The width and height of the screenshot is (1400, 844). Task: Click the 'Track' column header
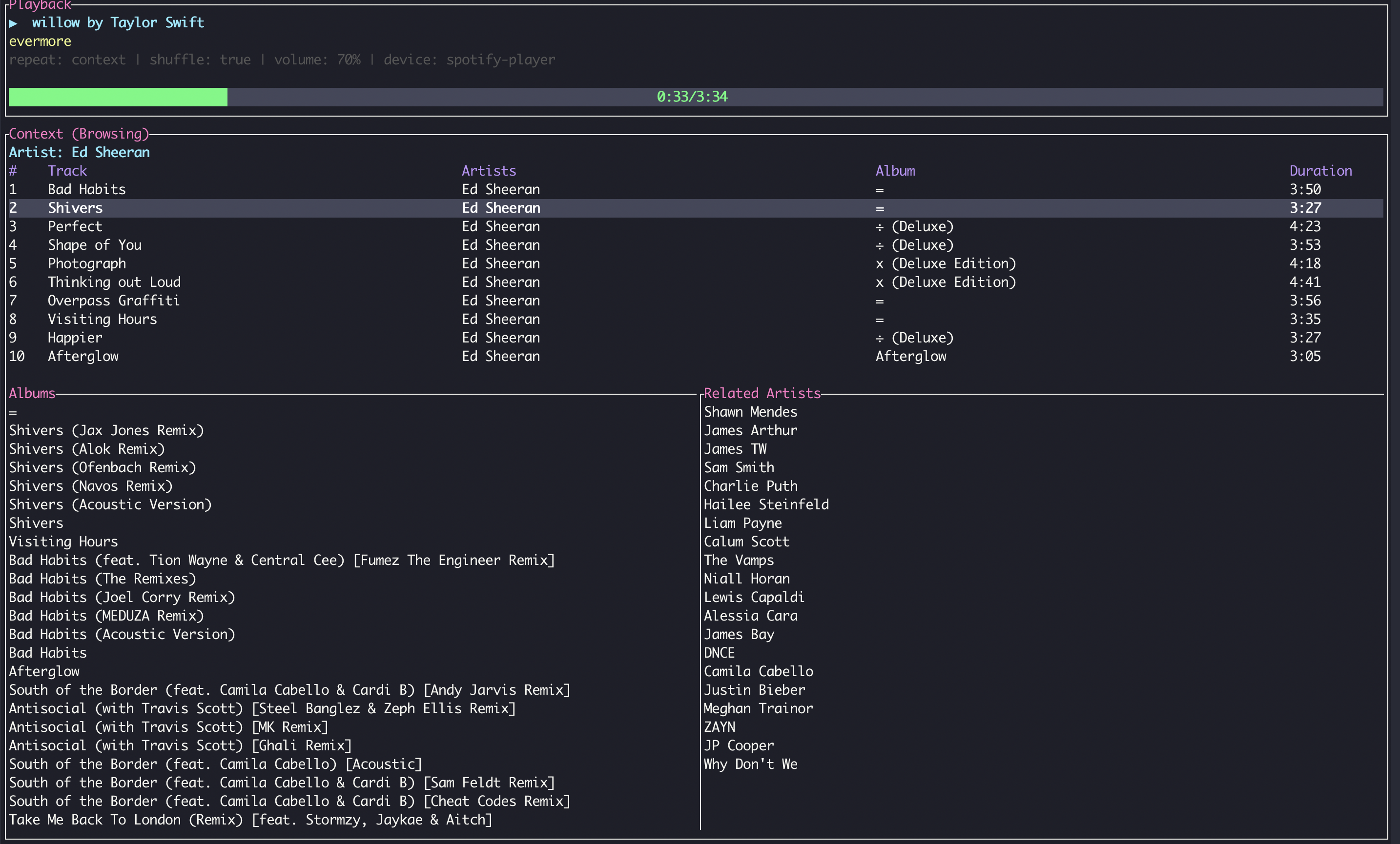pyautogui.click(x=67, y=171)
